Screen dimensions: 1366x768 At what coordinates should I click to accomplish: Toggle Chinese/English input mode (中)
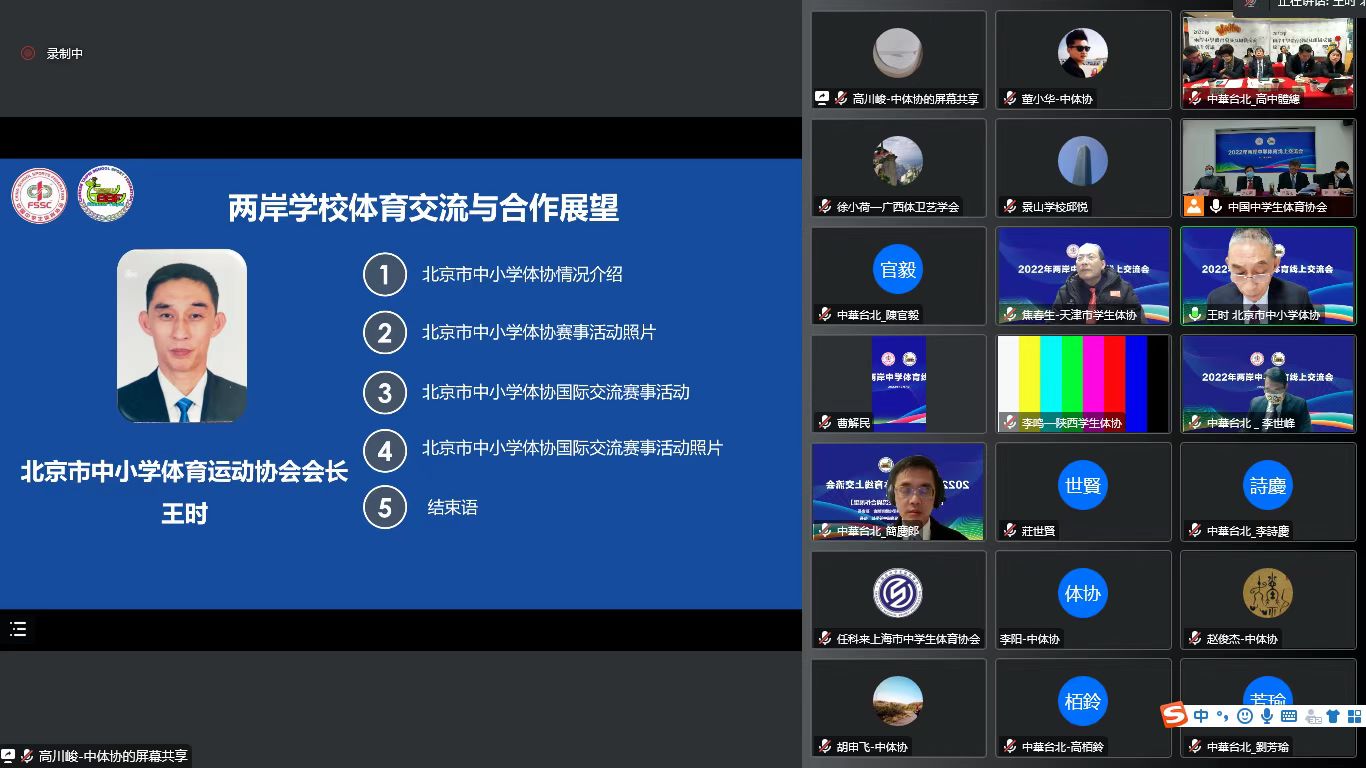click(1201, 716)
